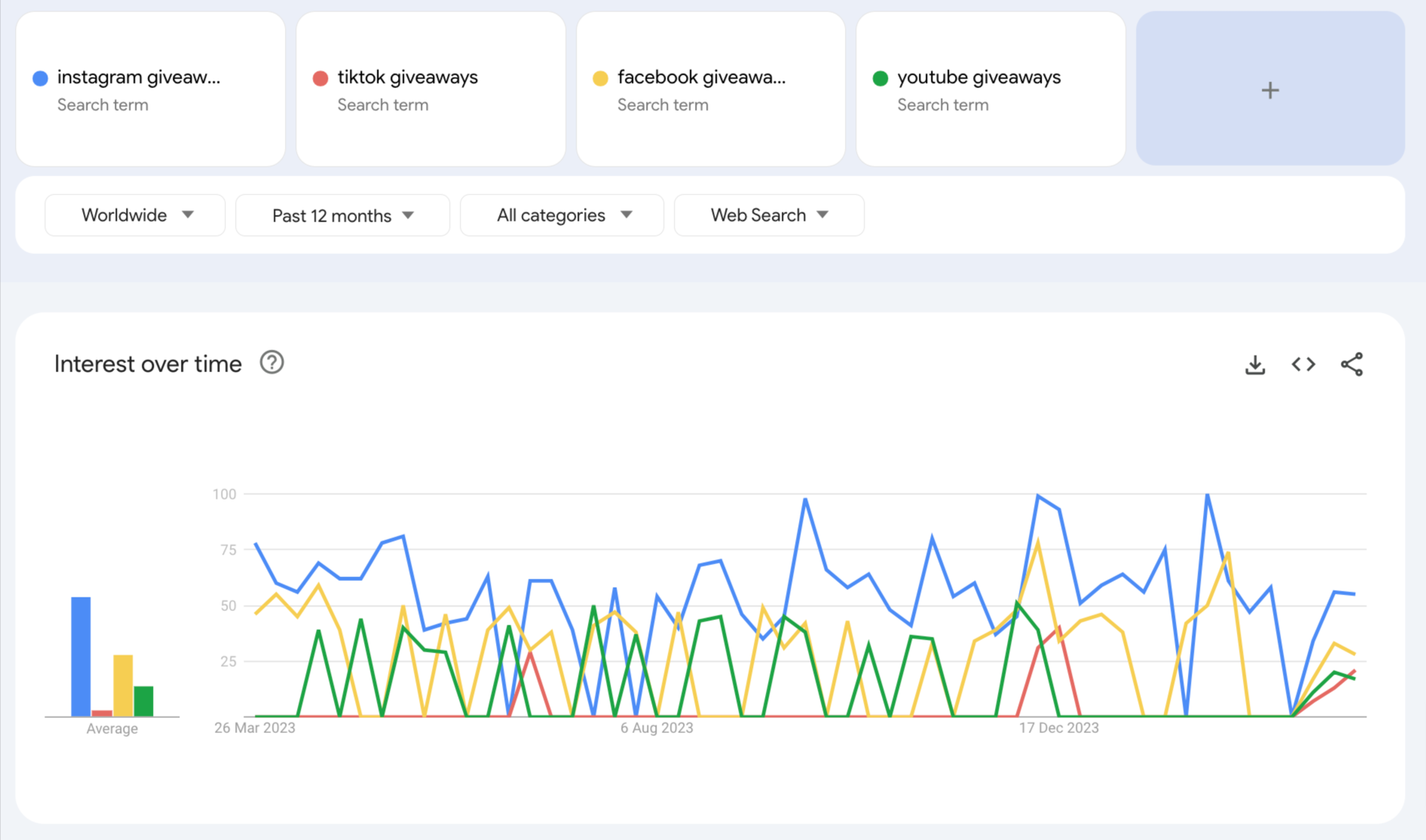
Task: Edit the tiktok giveaways search term
Action: [x=407, y=78]
